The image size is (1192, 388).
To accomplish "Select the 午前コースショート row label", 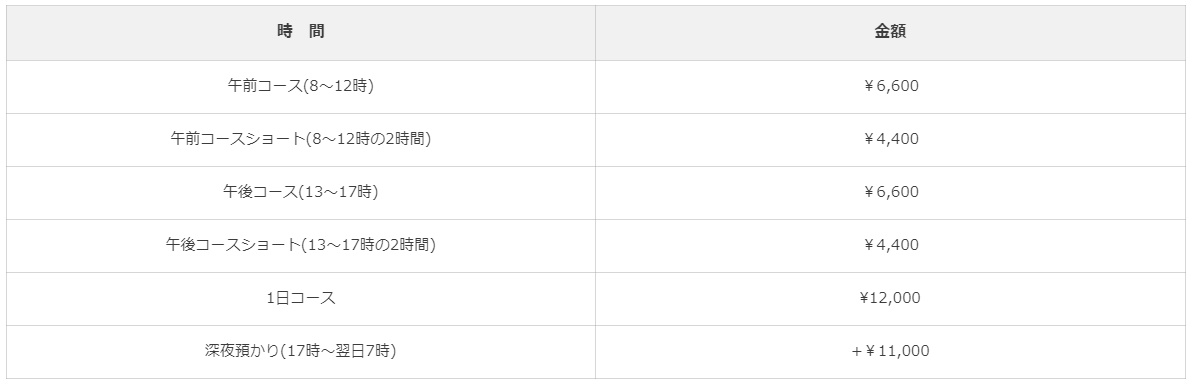I will point(301,140).
